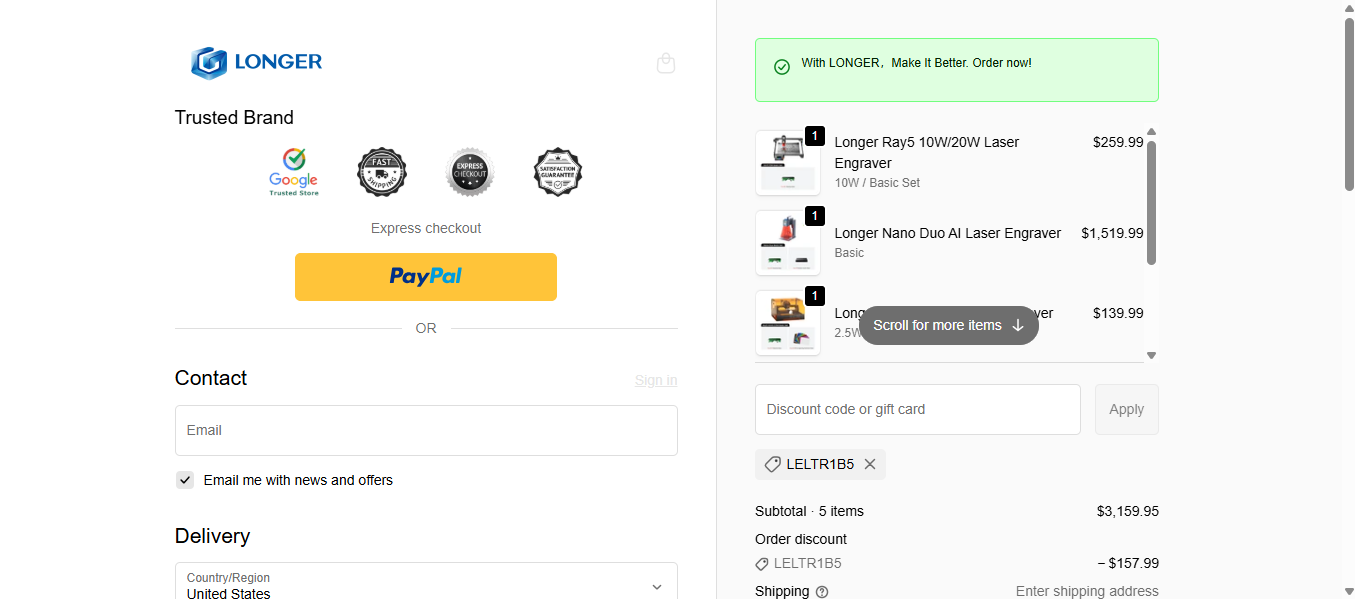This screenshot has width=1355, height=599.
Task: Click the Longer Ray5 laser engraver thumbnail
Action: point(788,163)
